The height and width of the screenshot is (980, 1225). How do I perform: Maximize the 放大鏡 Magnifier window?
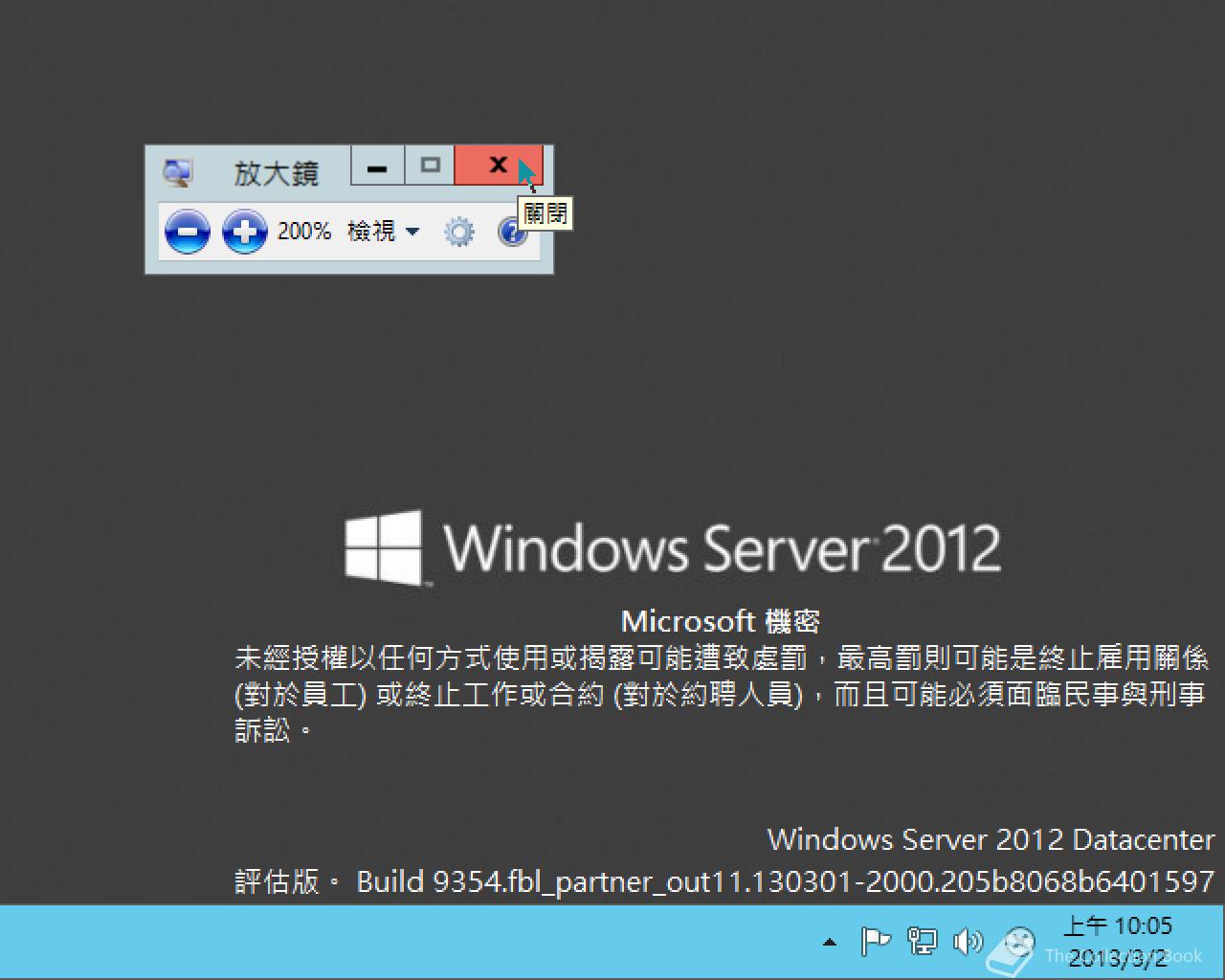[430, 165]
